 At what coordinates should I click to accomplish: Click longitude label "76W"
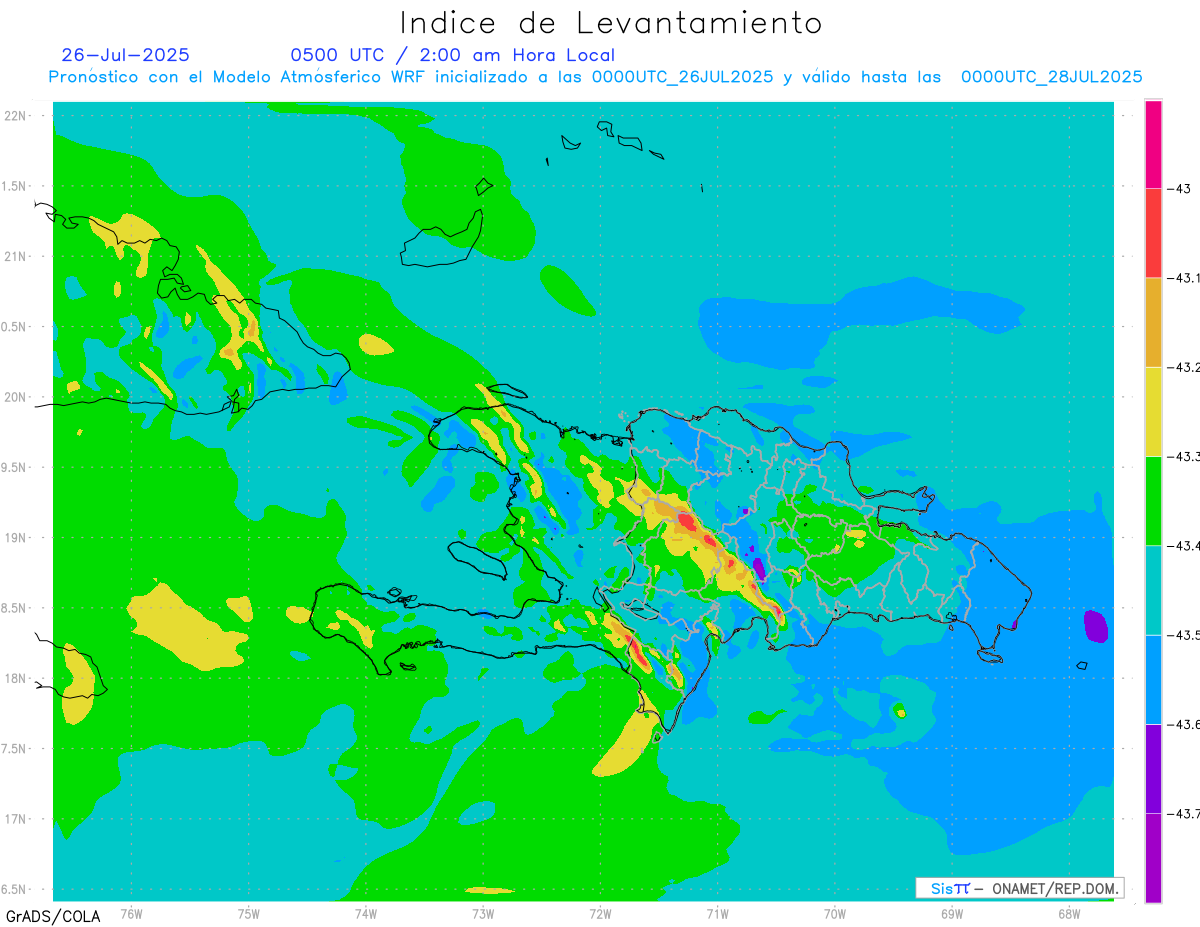[131, 913]
